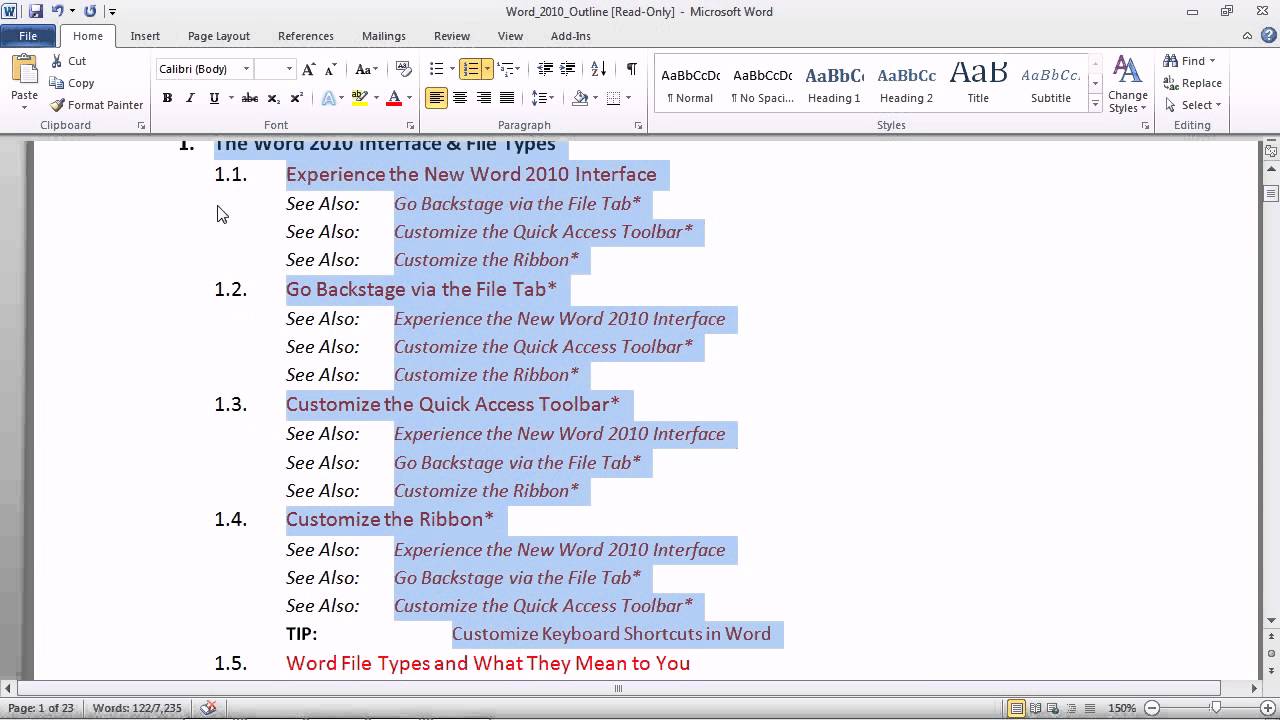Viewport: 1280px width, 720px height.
Task: Click the word count in status bar
Action: [x=137, y=708]
